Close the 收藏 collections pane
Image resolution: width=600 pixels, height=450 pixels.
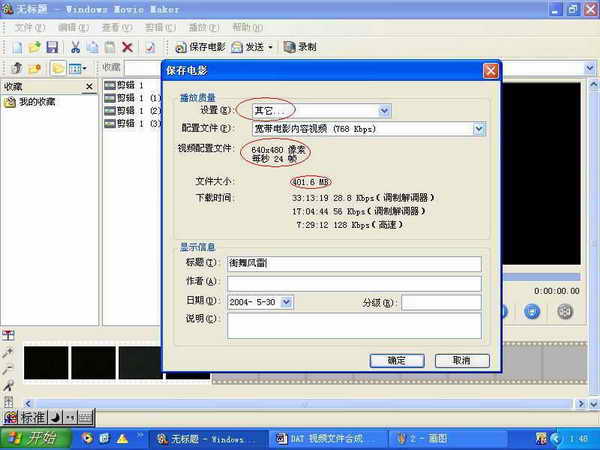coord(89,87)
